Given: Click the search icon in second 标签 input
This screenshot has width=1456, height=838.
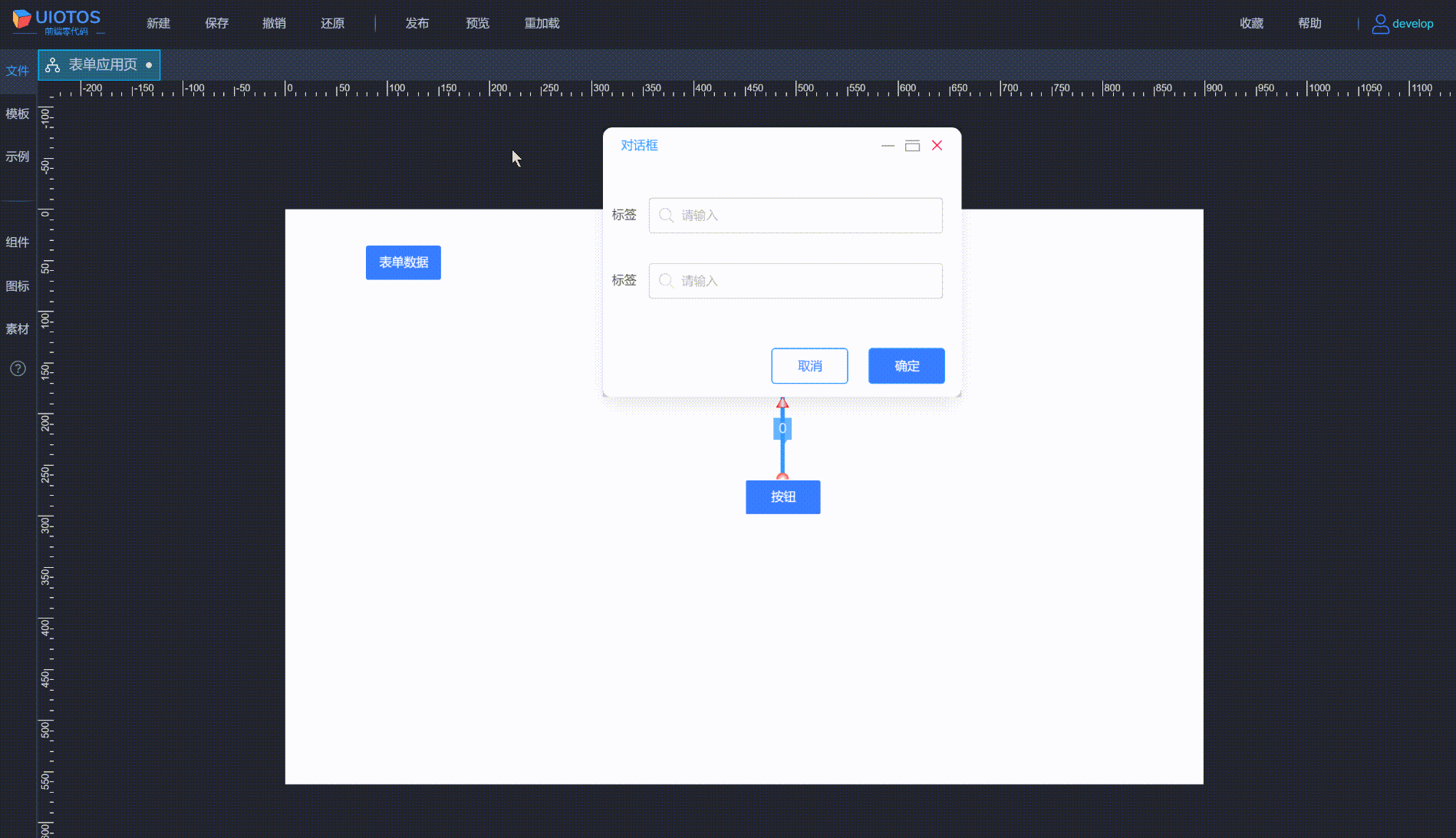Looking at the screenshot, I should [667, 281].
